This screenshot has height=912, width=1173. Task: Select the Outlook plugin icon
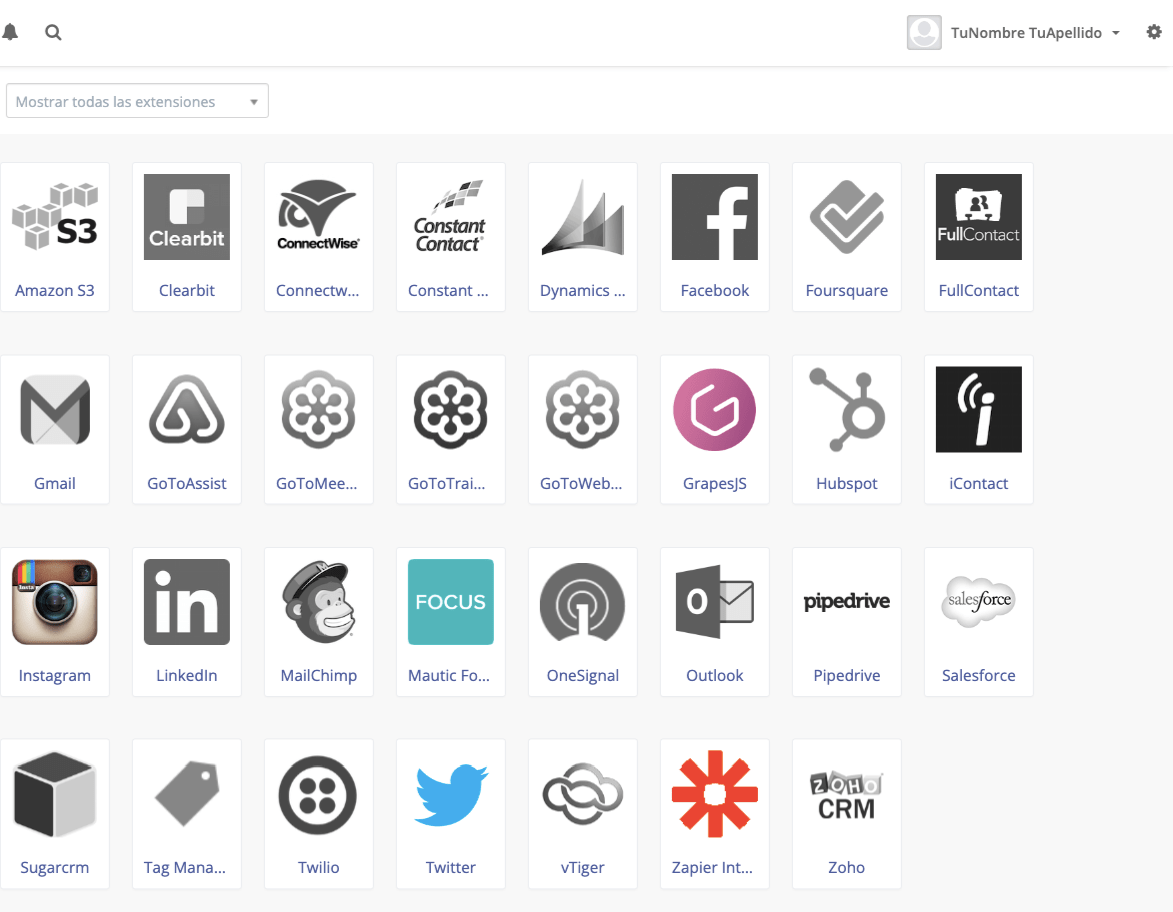coord(714,602)
